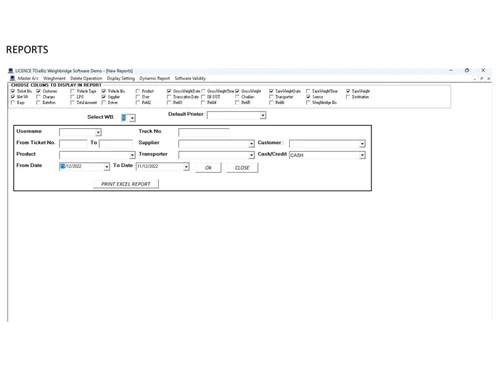Open the Software Validity menu
The width and height of the screenshot is (500, 375).
pos(190,78)
